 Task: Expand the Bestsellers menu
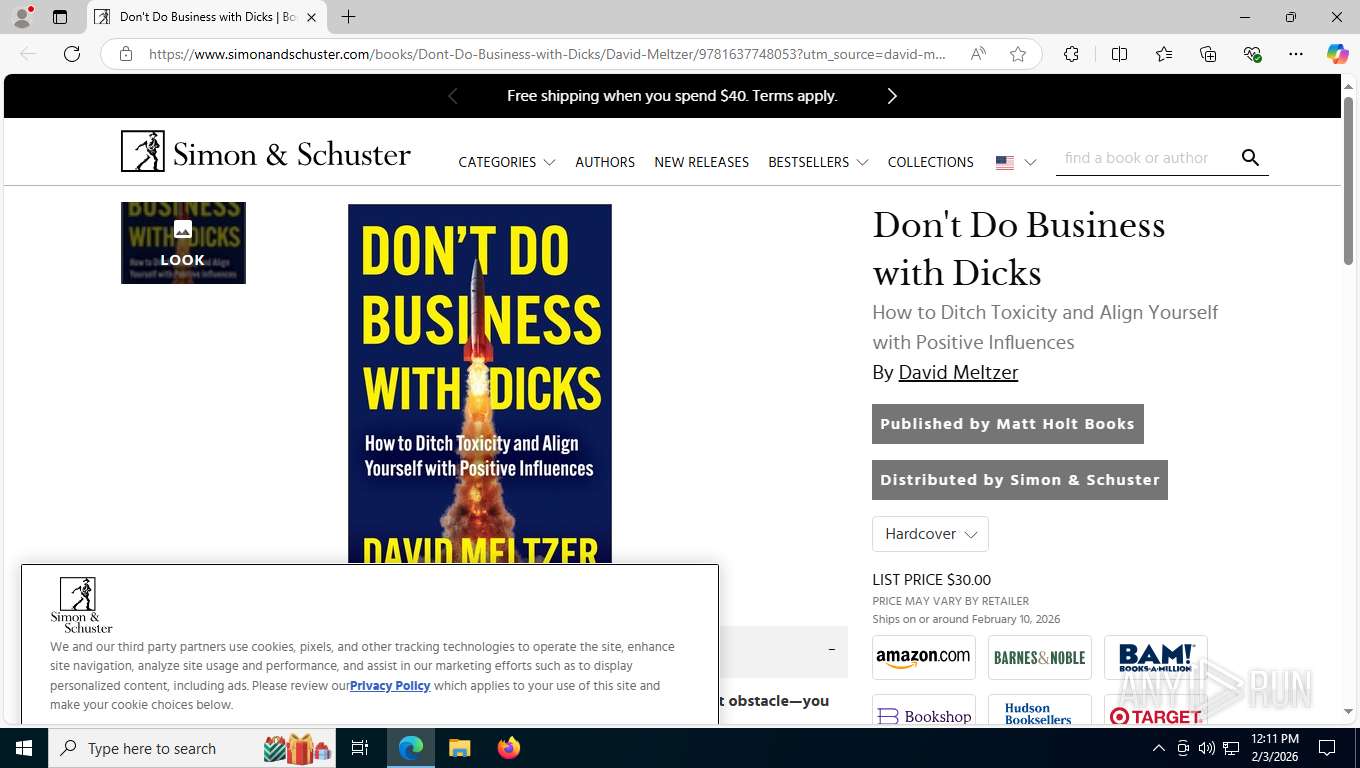coord(818,162)
